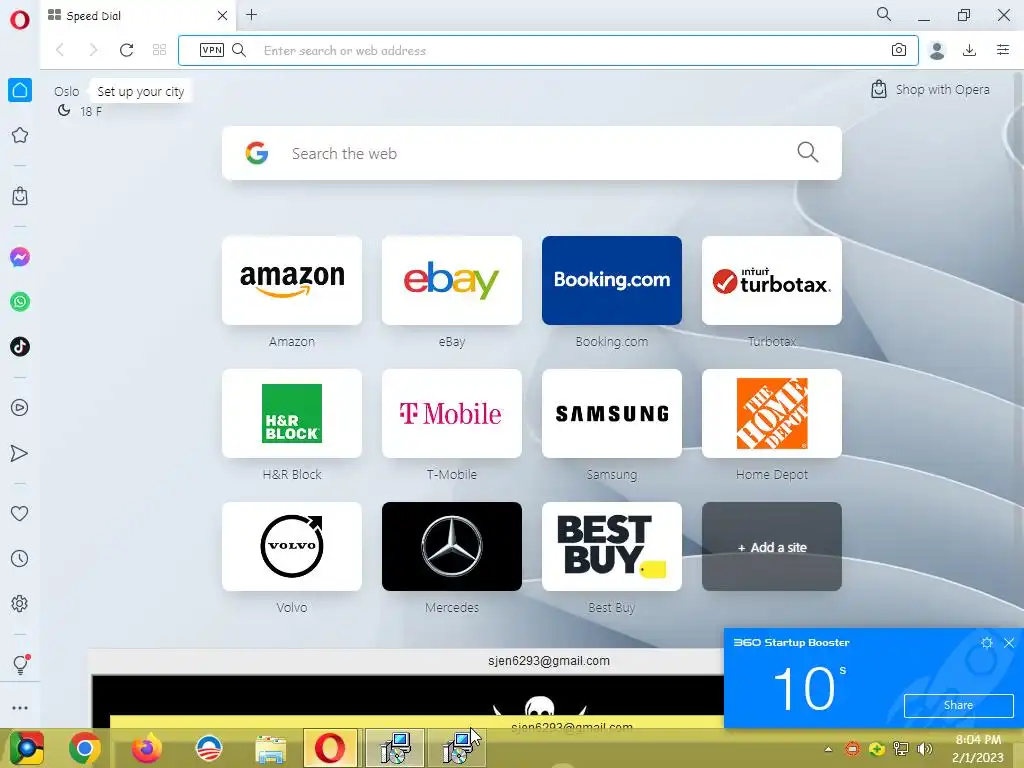1024x768 pixels.
Task: Open Settings gear in Opera sidebar
Action: point(20,603)
